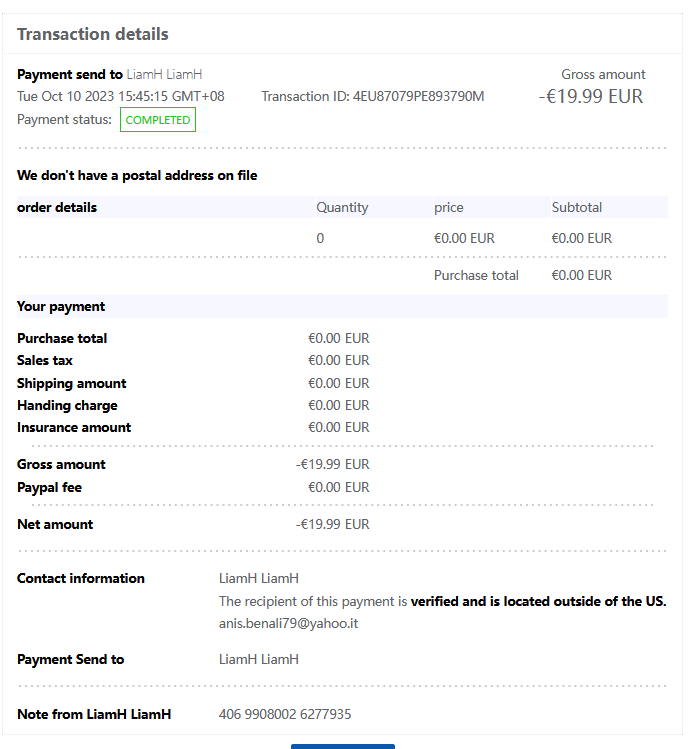
Task: Click the Transaction details heading
Action: 93,34
